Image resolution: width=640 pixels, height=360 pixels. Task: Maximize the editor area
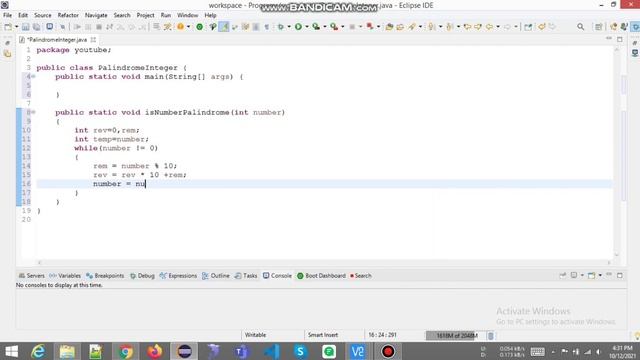(x=620, y=39)
